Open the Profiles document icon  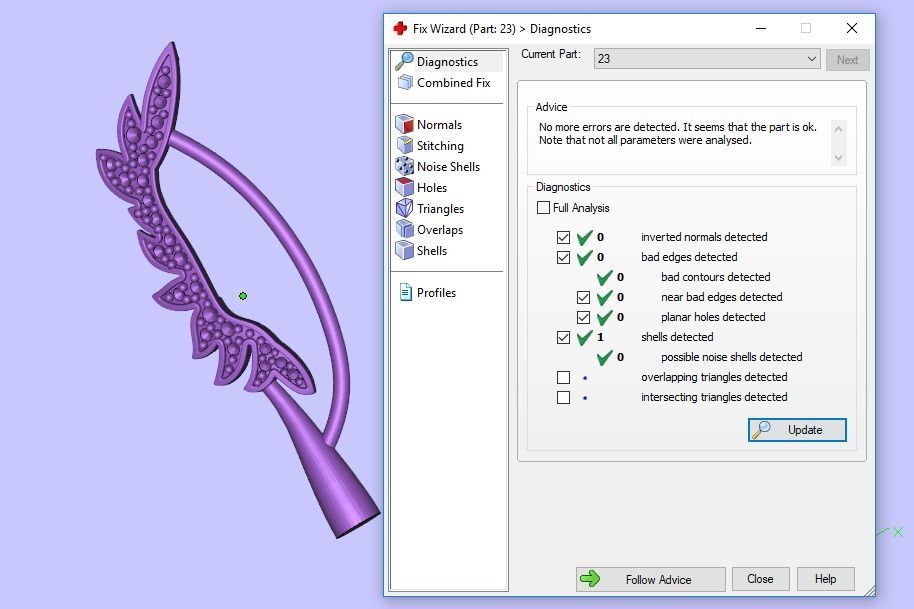405,292
